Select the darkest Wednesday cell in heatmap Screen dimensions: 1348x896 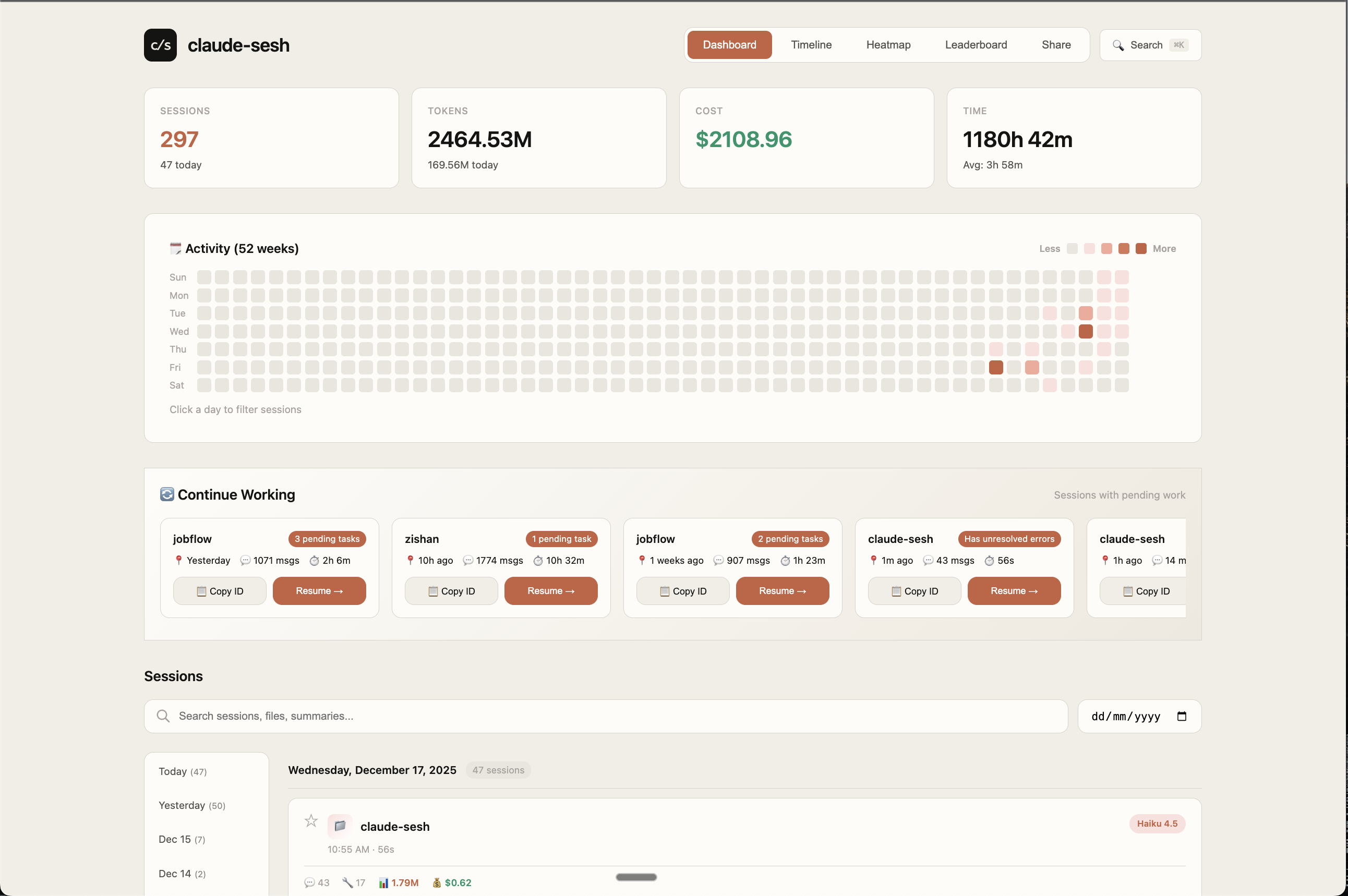click(x=1086, y=331)
